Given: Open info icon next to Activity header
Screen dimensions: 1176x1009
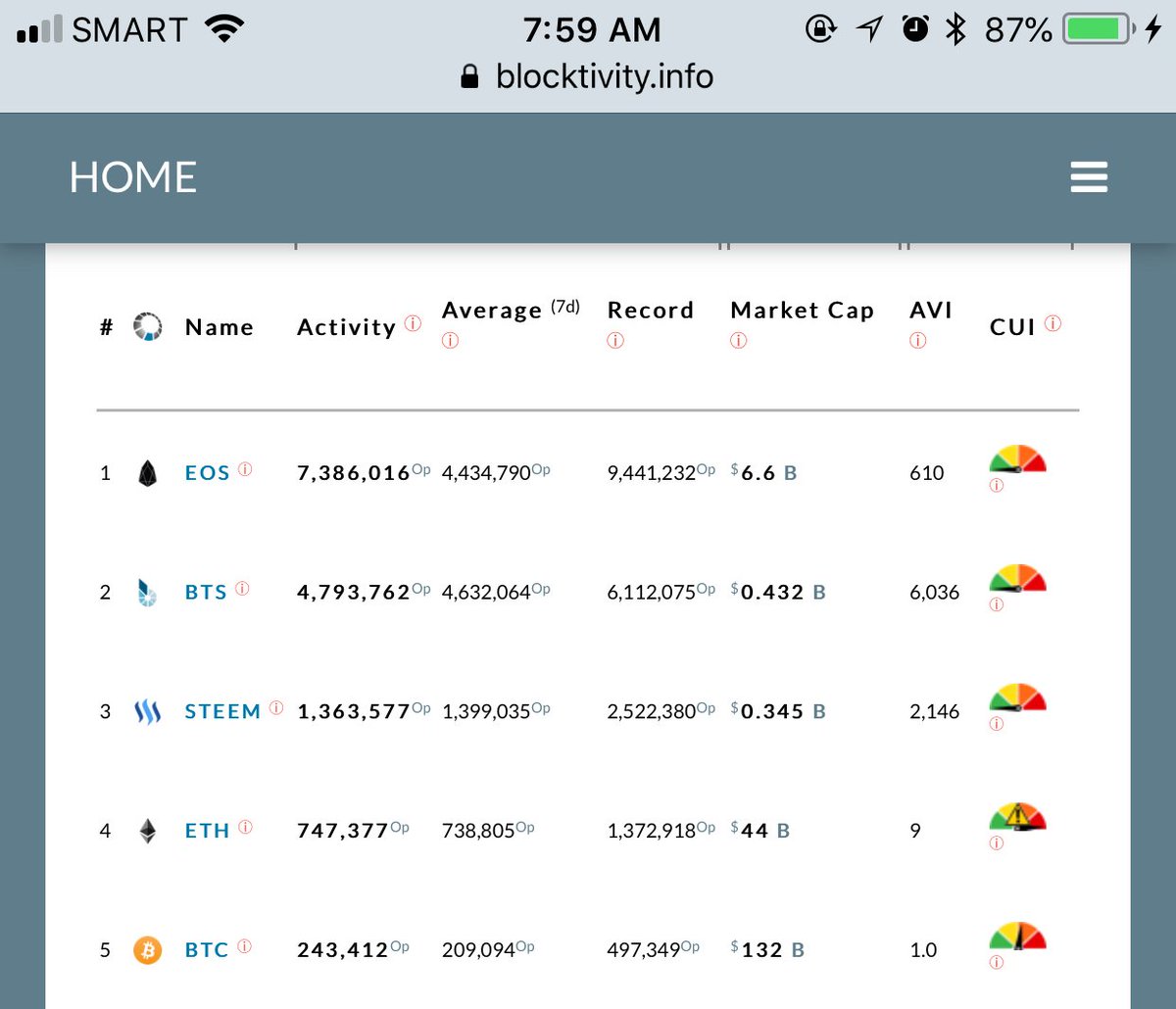Looking at the screenshot, I should pos(413,322).
